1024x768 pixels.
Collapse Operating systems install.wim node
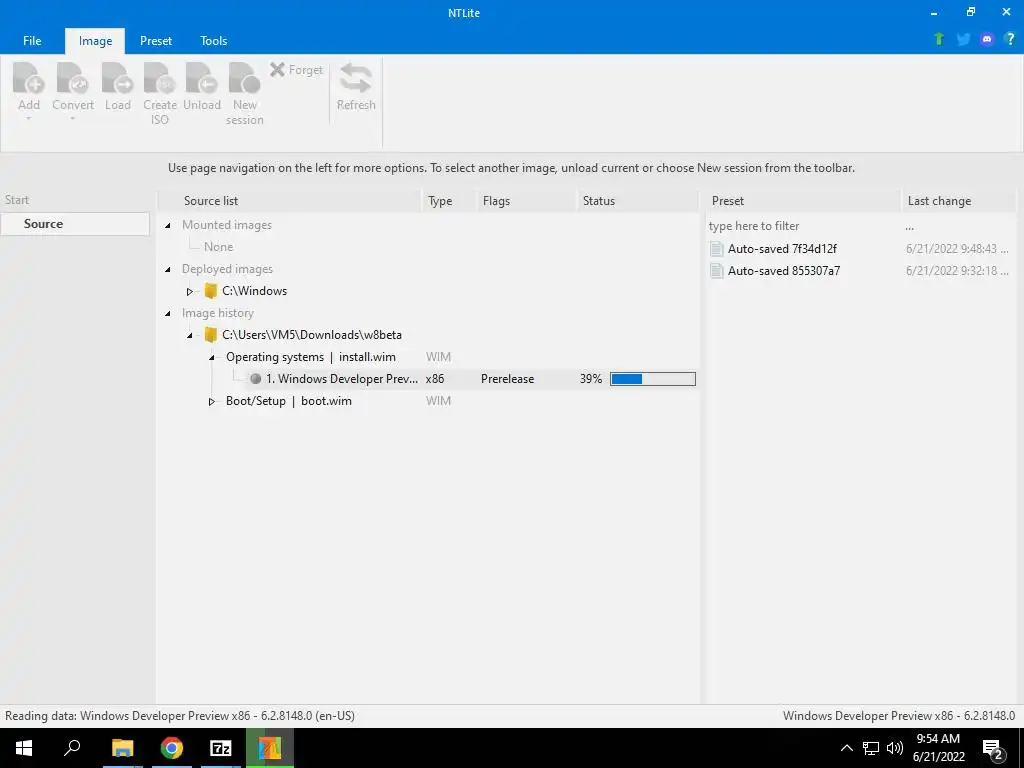tap(212, 357)
